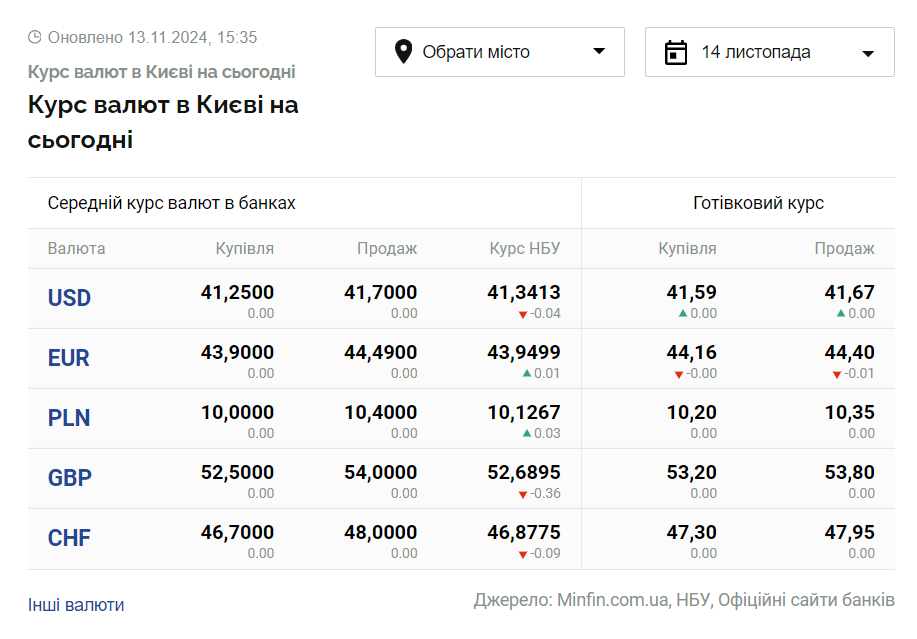Click USD cash sell rate 41,67

(x=850, y=292)
